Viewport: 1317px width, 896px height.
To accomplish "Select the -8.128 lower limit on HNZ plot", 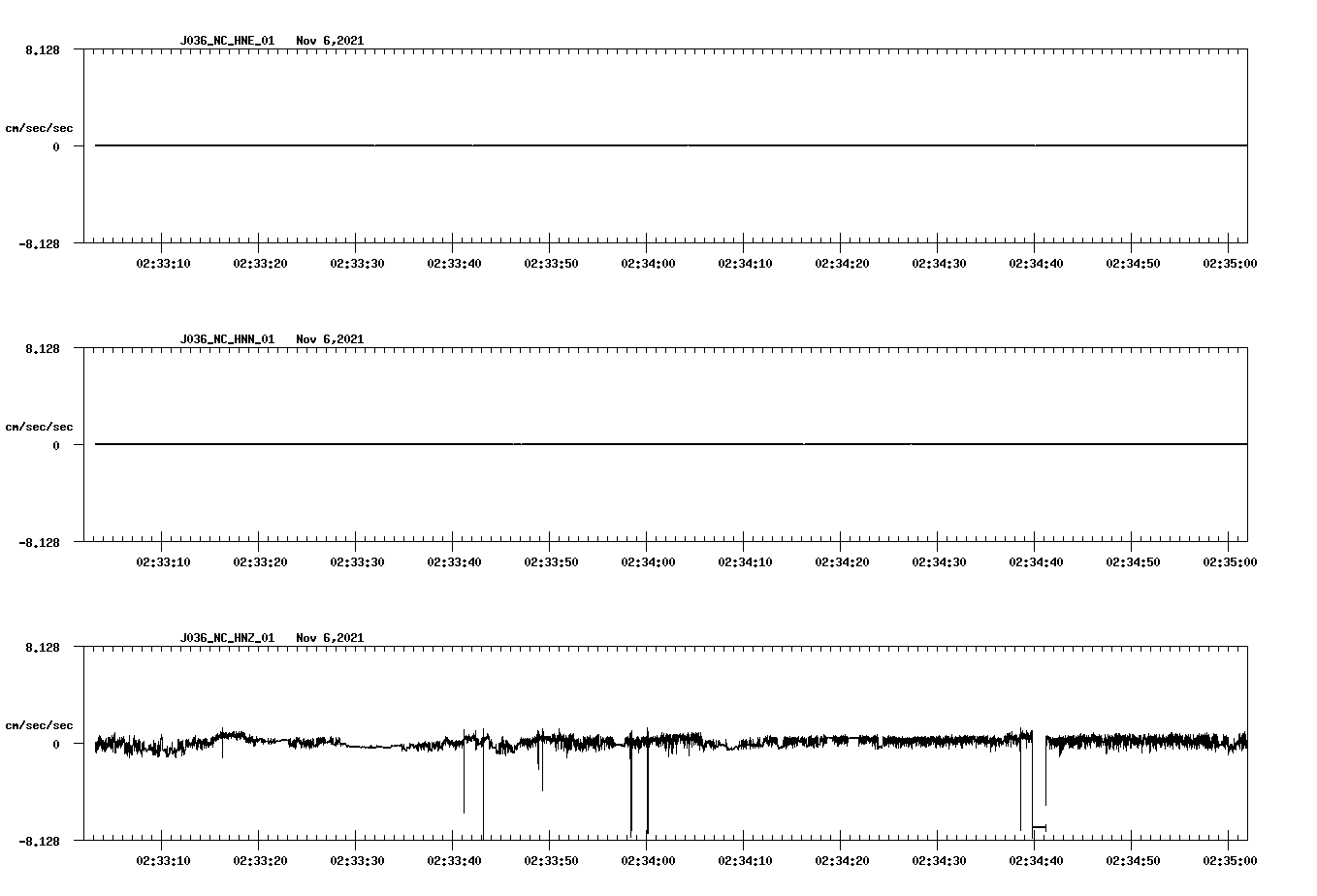I will point(40,841).
